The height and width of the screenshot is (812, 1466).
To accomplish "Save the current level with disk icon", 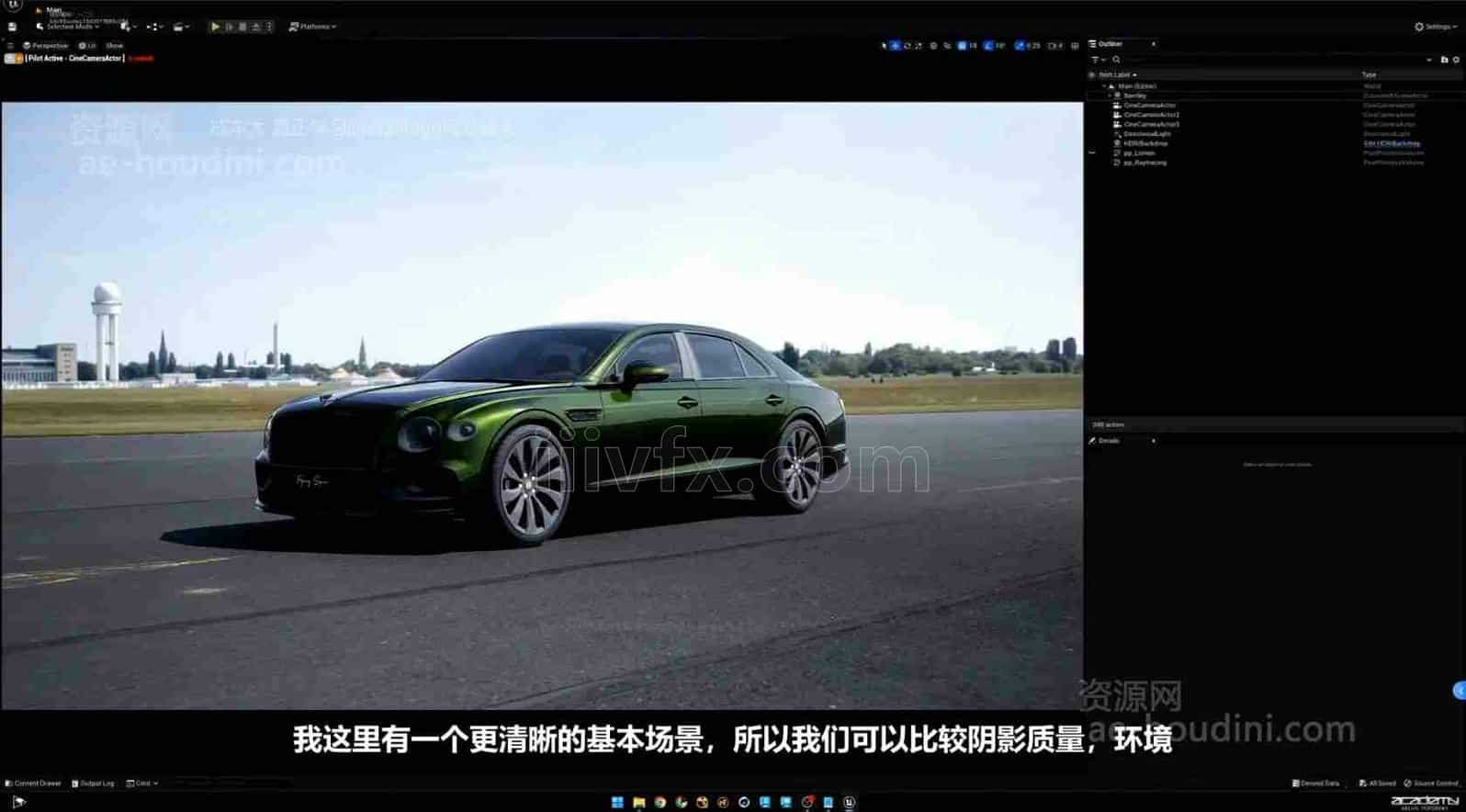I will click(12, 27).
